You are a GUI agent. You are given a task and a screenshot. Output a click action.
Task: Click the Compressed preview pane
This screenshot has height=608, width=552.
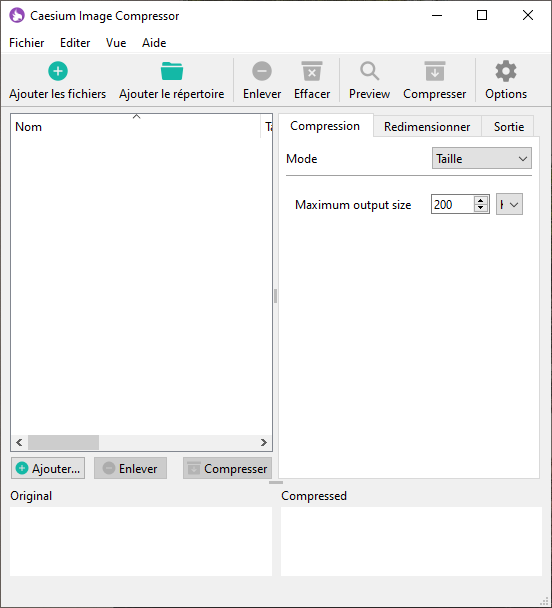pos(411,541)
